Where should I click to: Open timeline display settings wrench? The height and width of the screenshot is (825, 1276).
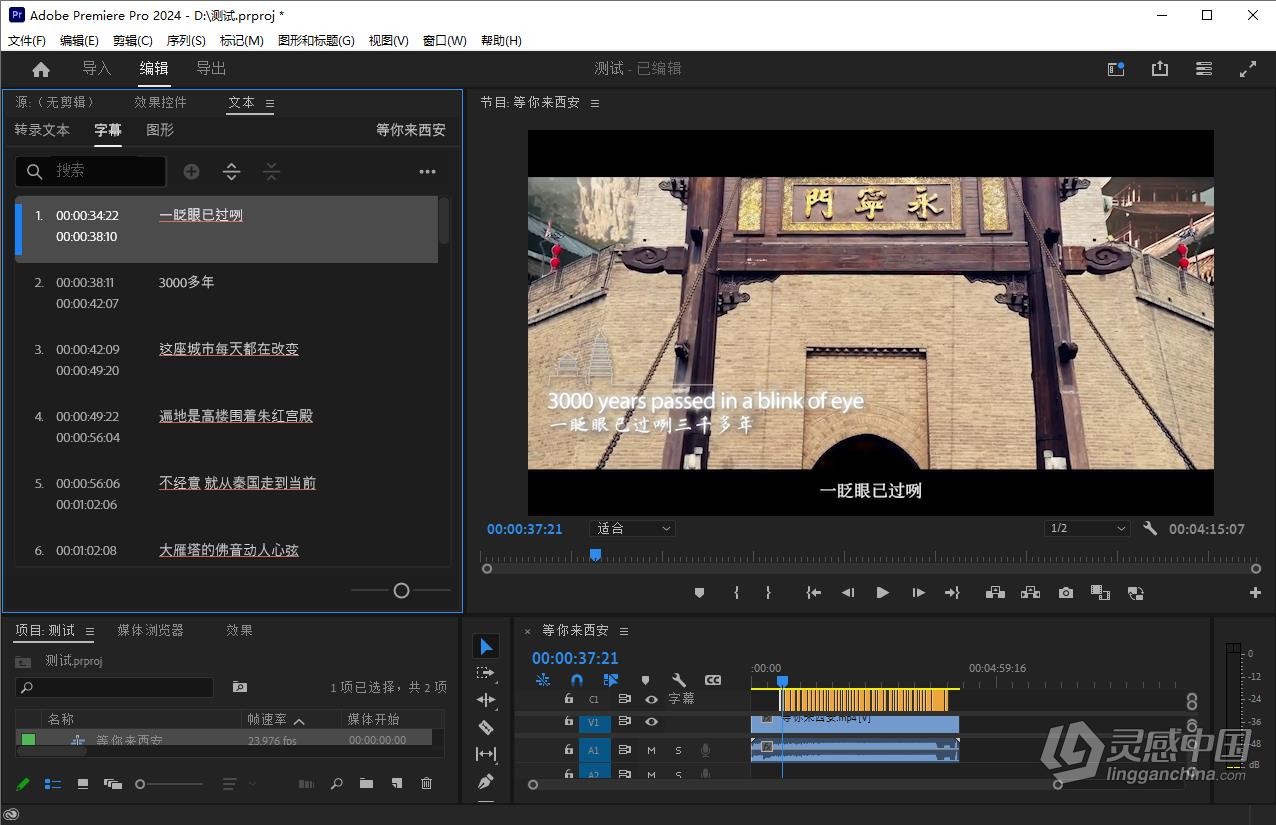click(x=679, y=680)
